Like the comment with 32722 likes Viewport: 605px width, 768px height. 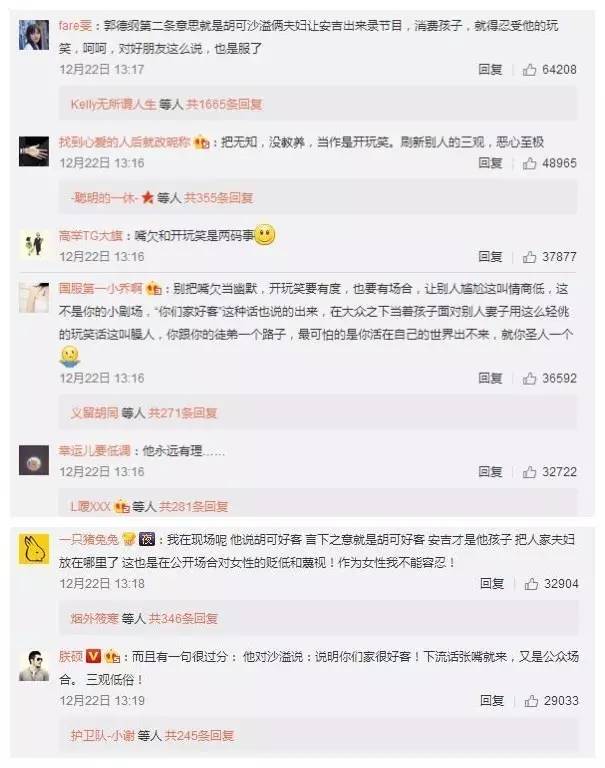(529, 472)
